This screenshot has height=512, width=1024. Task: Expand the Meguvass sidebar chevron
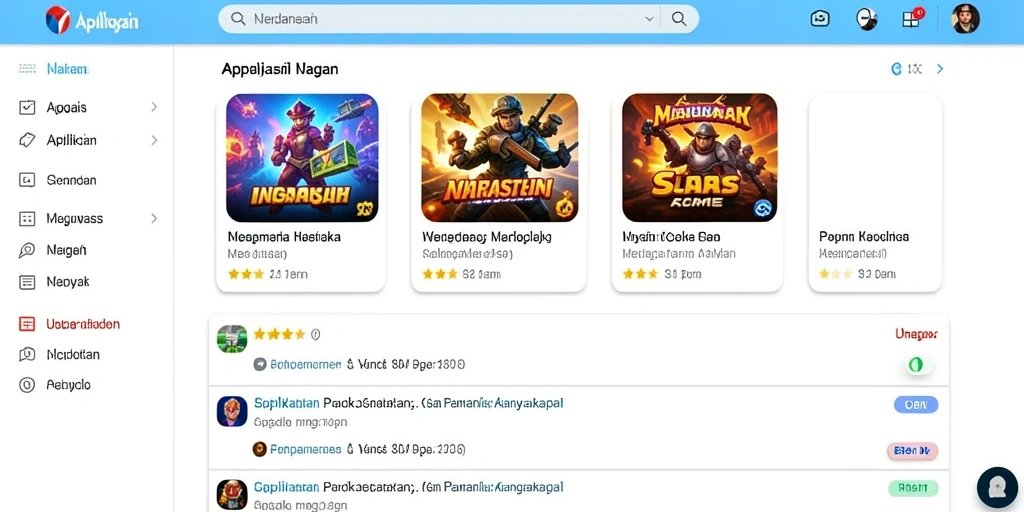(x=154, y=218)
